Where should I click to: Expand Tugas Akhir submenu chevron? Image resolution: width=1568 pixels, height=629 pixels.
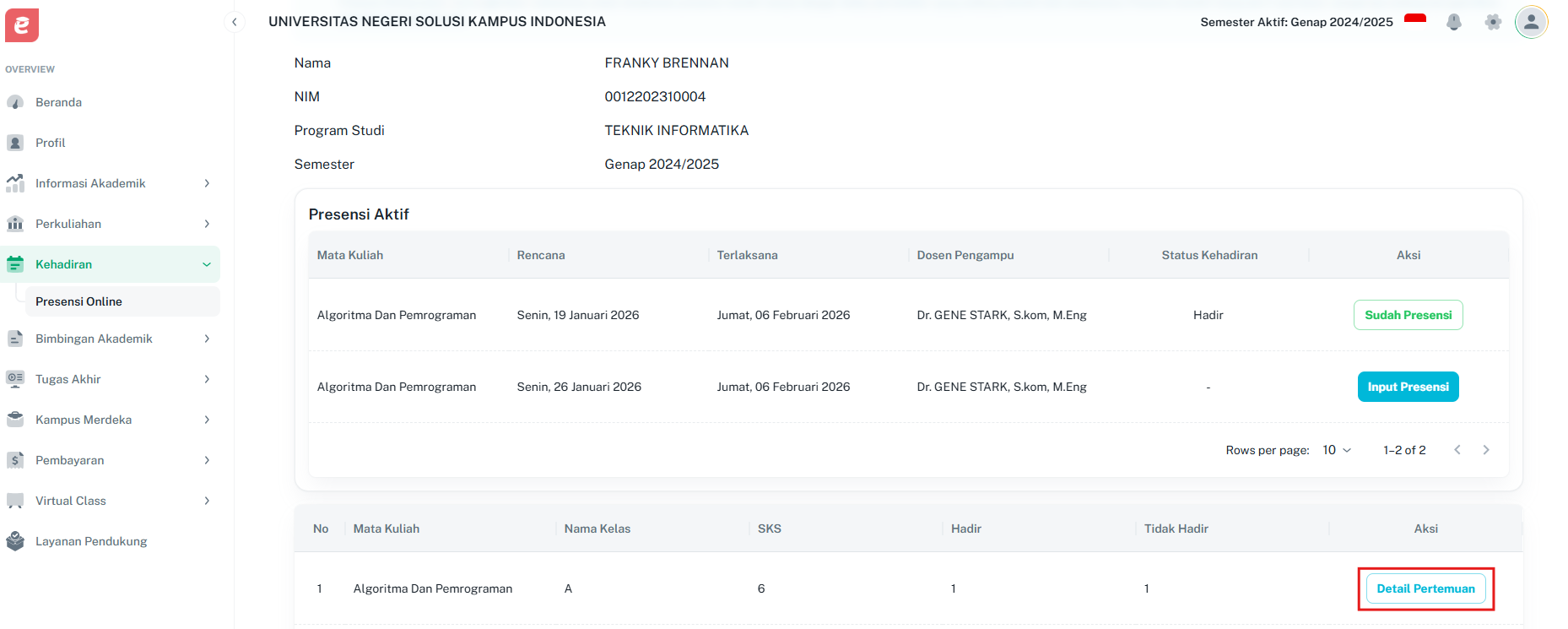(x=207, y=379)
